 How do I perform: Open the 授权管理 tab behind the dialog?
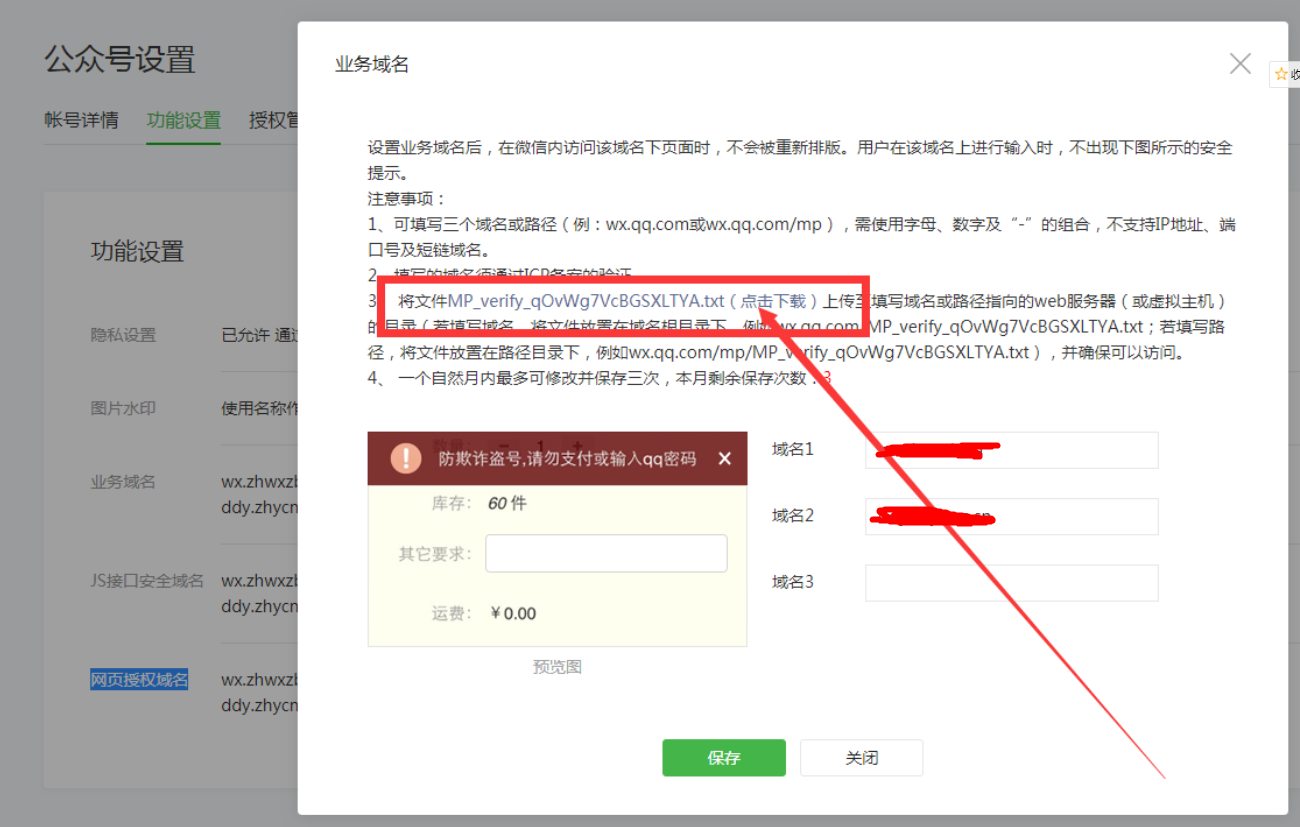tap(274, 120)
